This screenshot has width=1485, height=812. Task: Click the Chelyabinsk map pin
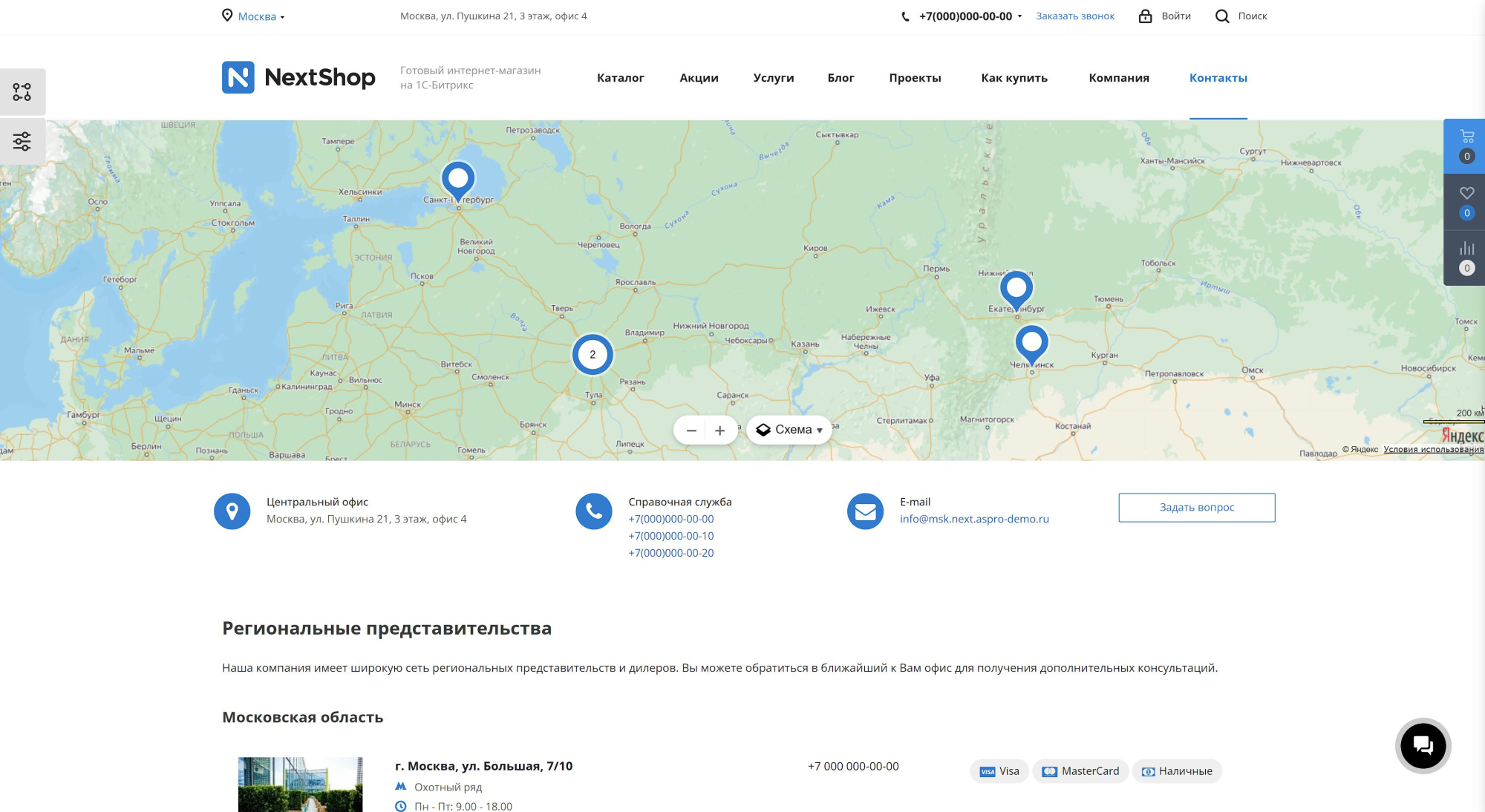click(x=1031, y=343)
